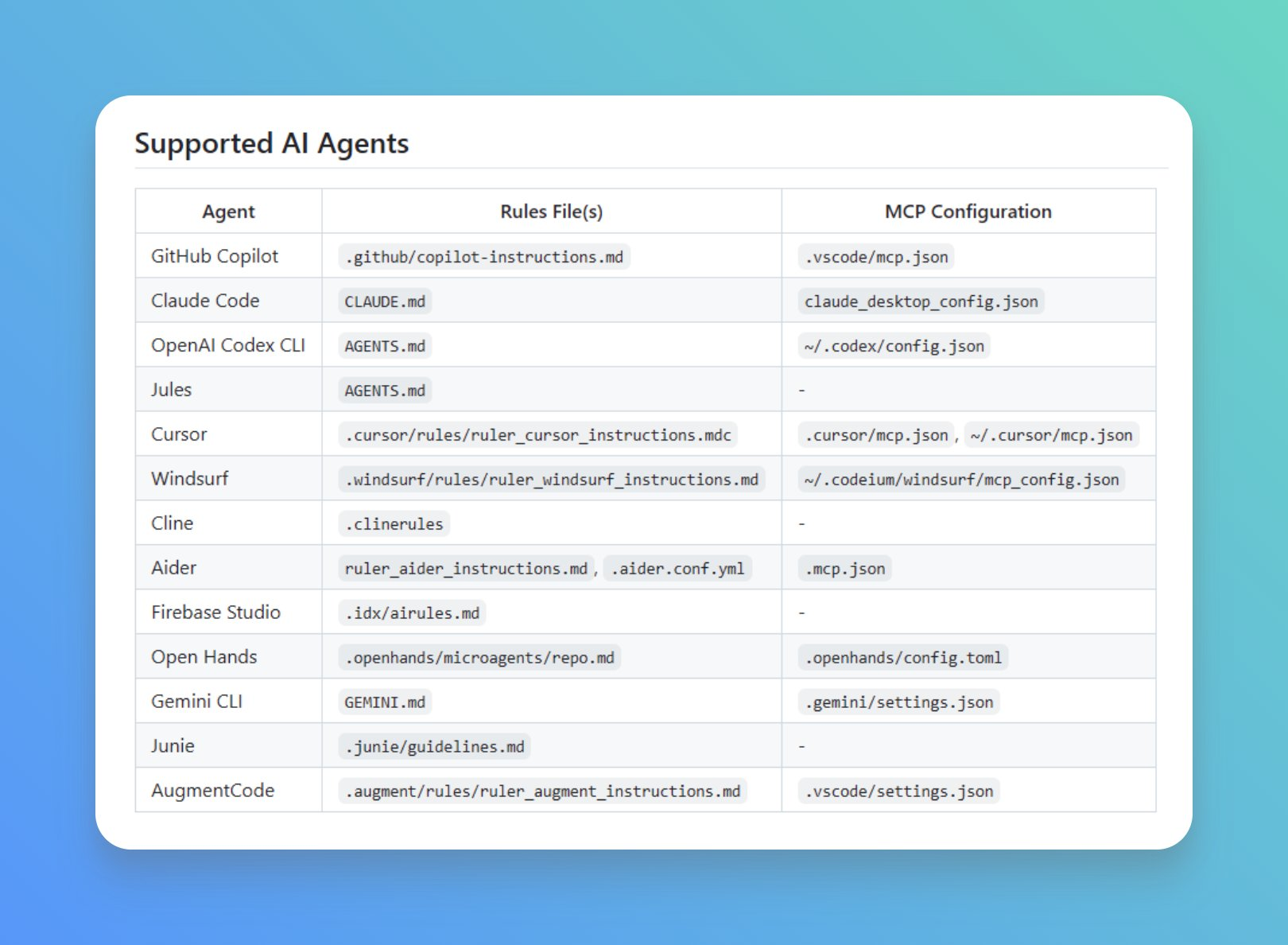Viewport: 1288px width, 945px height.
Task: Click the '.openhands/config.toml' code text
Action: click(x=903, y=658)
